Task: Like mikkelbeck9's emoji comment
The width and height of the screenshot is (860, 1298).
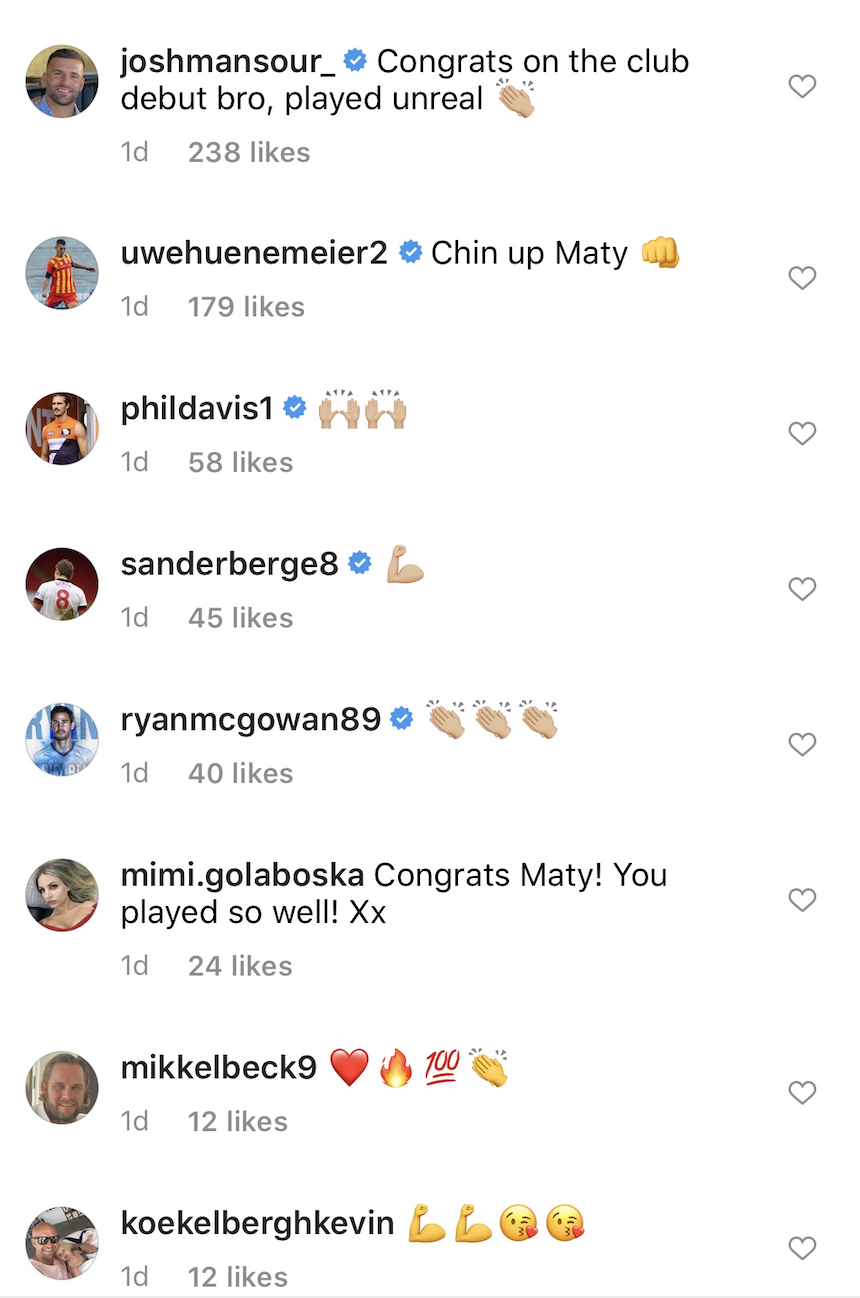Action: (802, 1092)
